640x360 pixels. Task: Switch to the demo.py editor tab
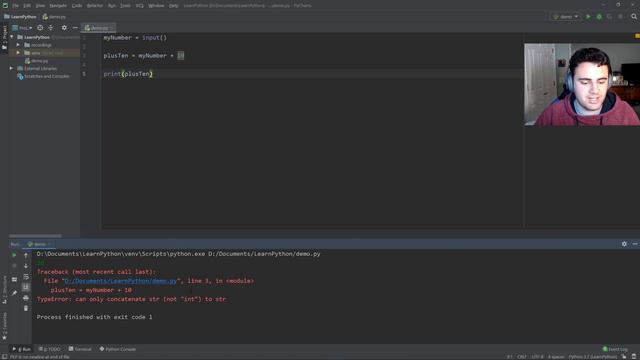[x=98, y=28]
